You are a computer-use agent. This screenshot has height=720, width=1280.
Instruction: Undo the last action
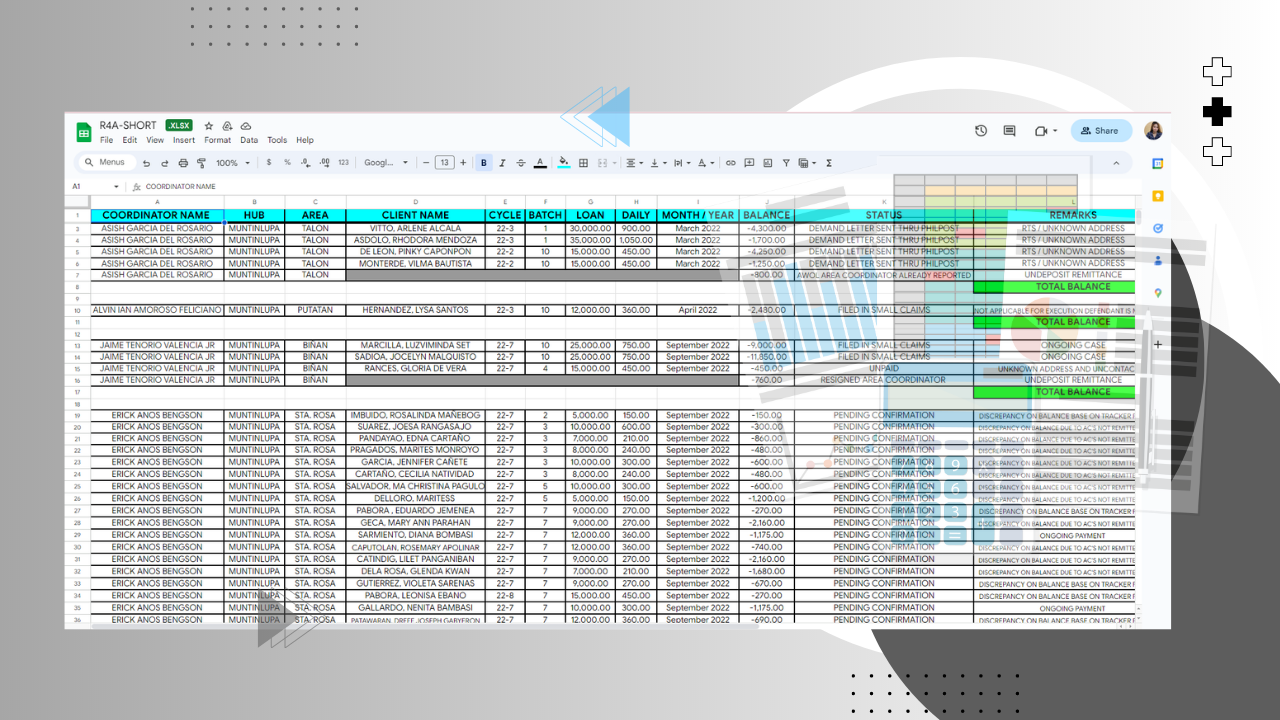pyautogui.click(x=147, y=163)
